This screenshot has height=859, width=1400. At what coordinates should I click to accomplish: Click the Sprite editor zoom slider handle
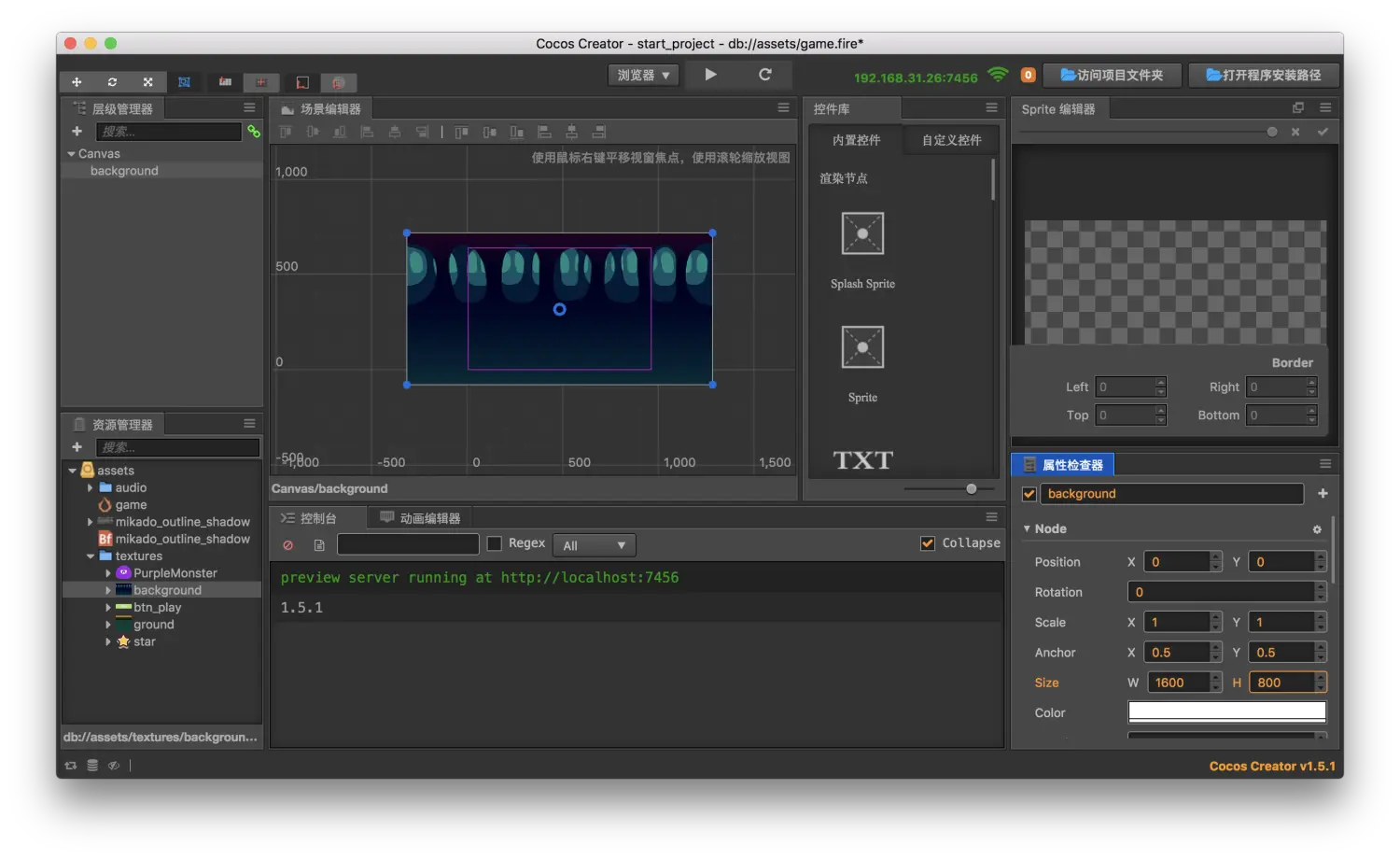coord(1272,132)
